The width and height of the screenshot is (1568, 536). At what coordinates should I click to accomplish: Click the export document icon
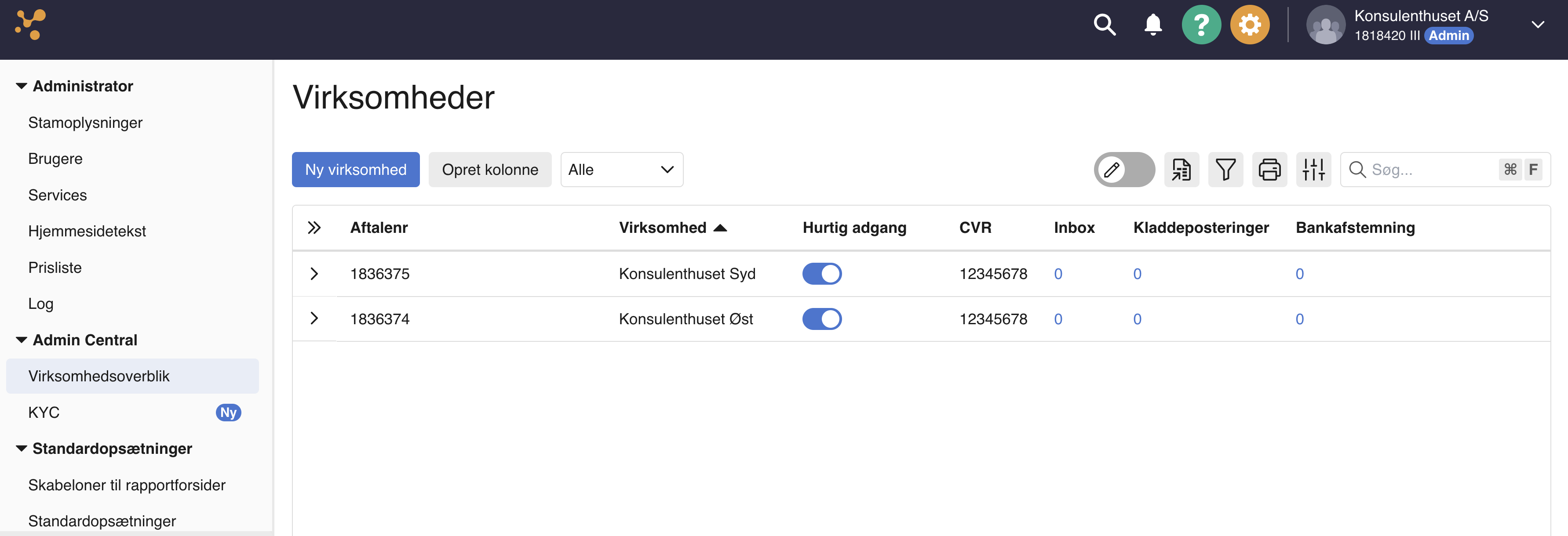click(x=1181, y=170)
